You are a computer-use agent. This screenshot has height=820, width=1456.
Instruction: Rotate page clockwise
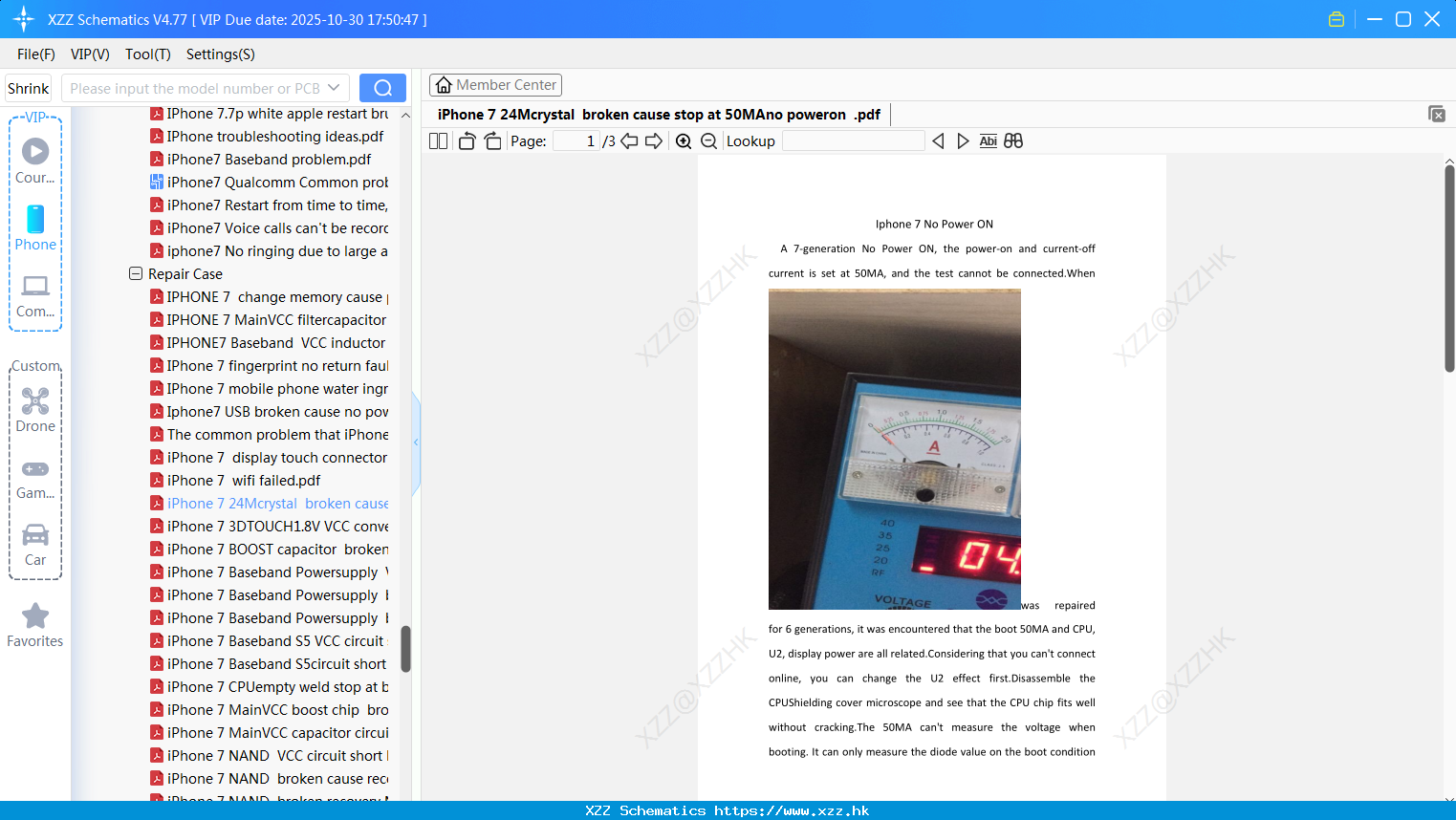click(492, 141)
